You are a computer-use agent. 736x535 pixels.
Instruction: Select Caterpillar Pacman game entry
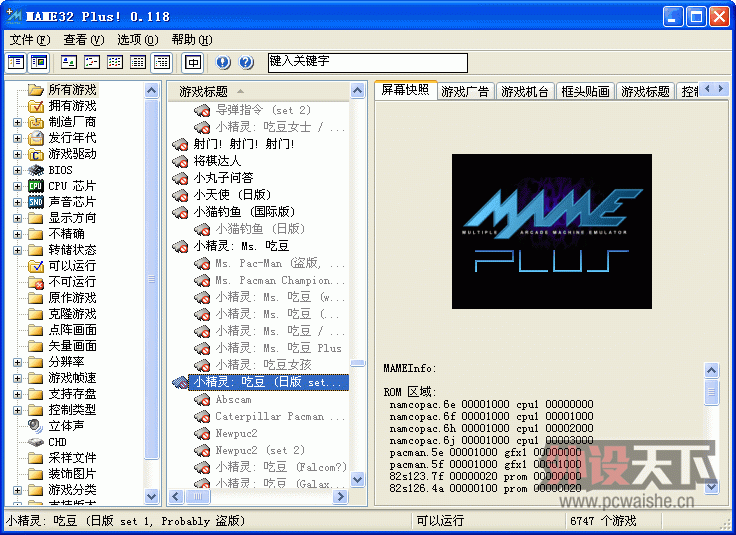pos(280,416)
